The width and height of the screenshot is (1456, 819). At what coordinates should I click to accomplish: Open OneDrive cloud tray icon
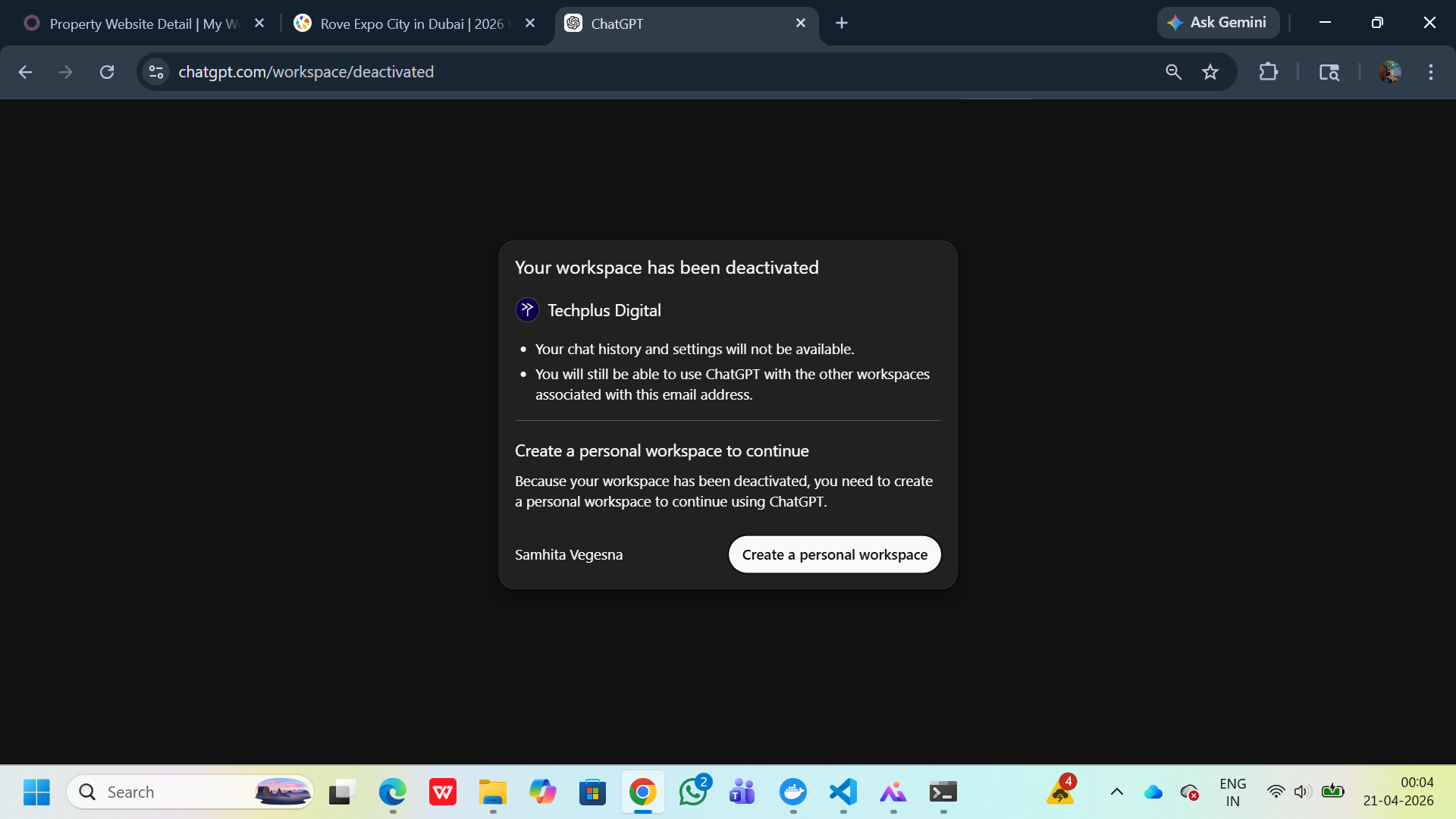(x=1153, y=792)
